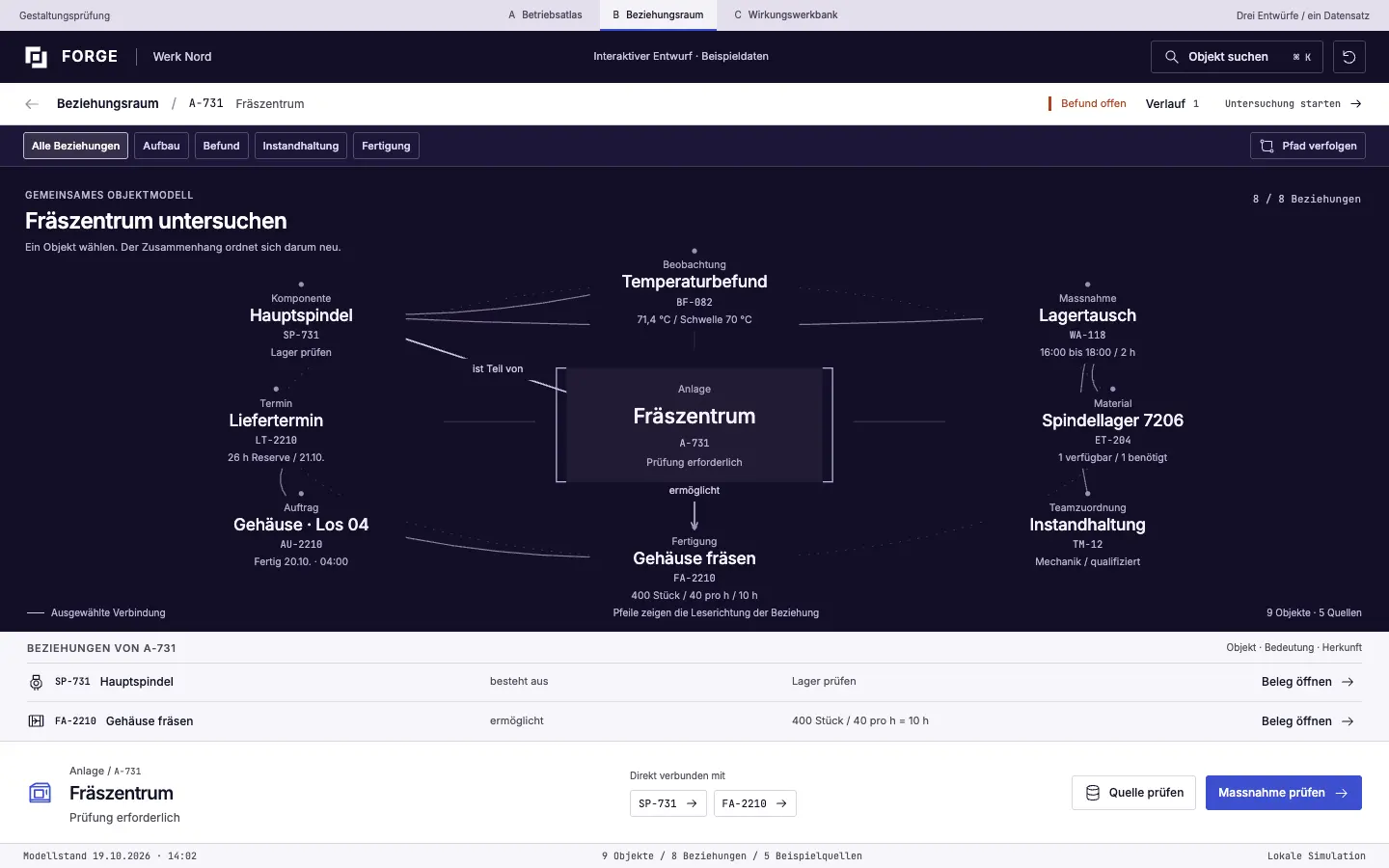Click the Objekt suchen search field
This screenshot has width=1389, height=868.
click(1239, 57)
